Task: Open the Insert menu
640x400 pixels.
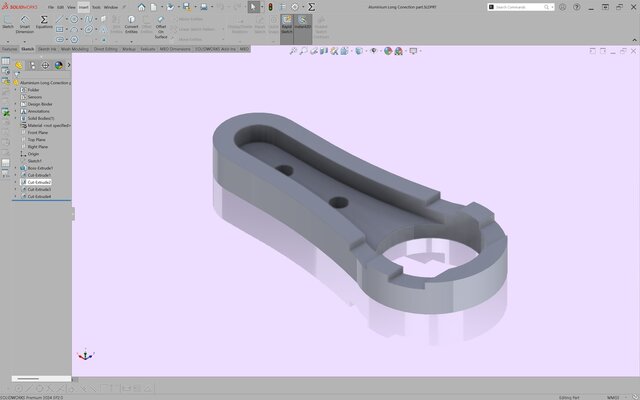Action: [83, 7]
